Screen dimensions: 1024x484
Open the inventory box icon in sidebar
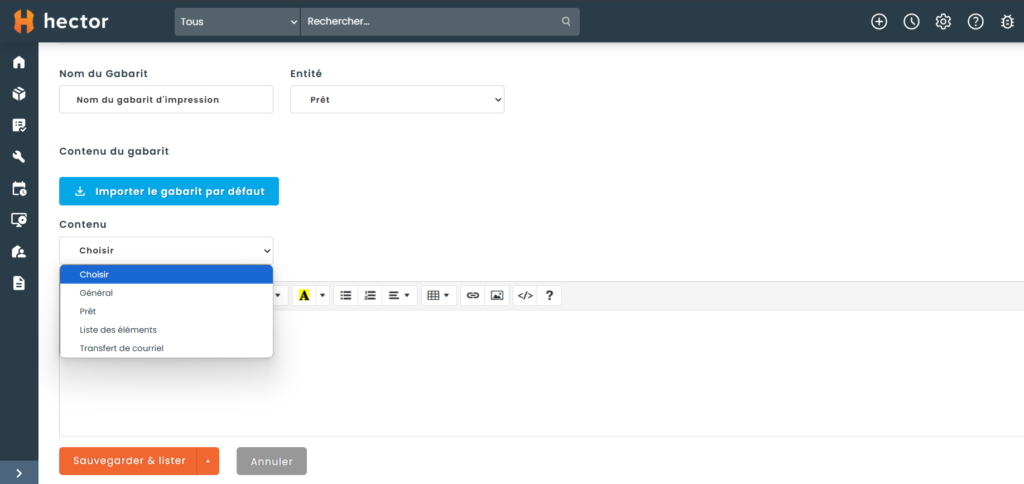click(x=18, y=94)
